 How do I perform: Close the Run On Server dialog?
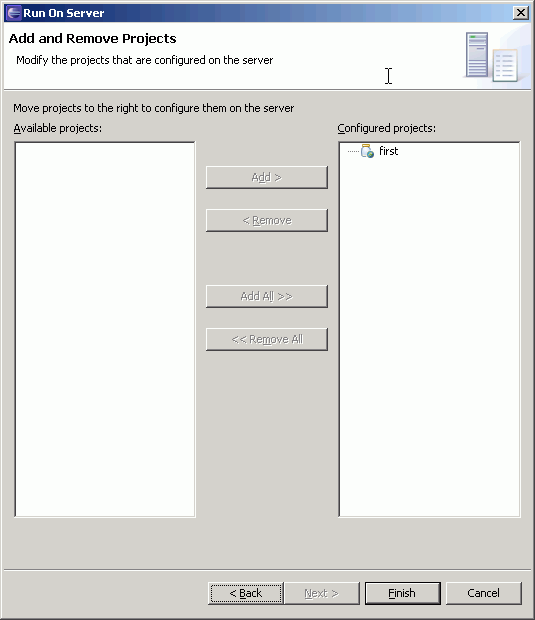pyautogui.click(x=521, y=13)
